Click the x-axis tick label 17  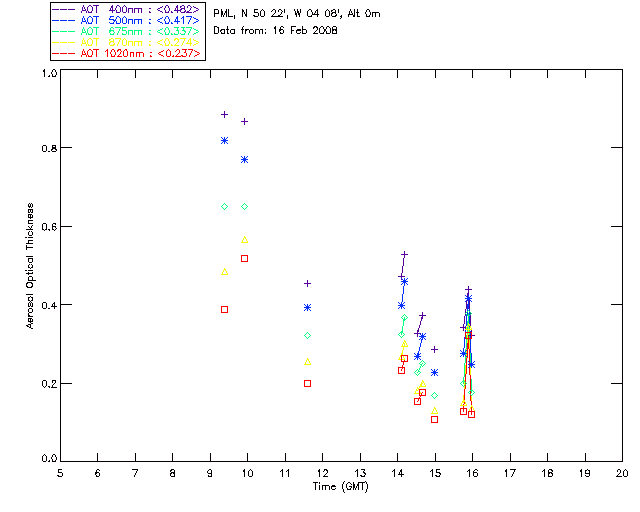coord(510,473)
